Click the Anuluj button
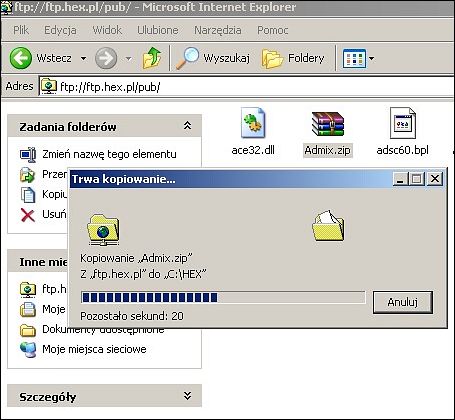This screenshot has width=455, height=420. pos(403,302)
